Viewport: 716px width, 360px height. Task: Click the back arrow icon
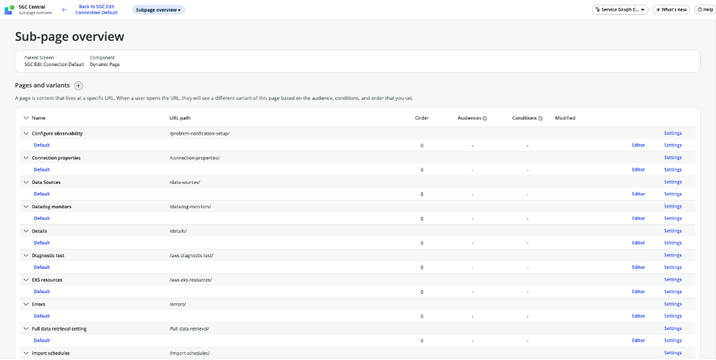click(x=64, y=10)
